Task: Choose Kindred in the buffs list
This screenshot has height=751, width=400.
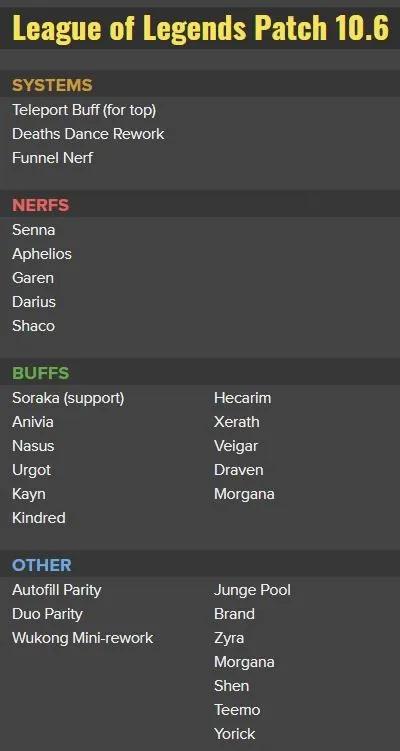Action: [x=39, y=518]
